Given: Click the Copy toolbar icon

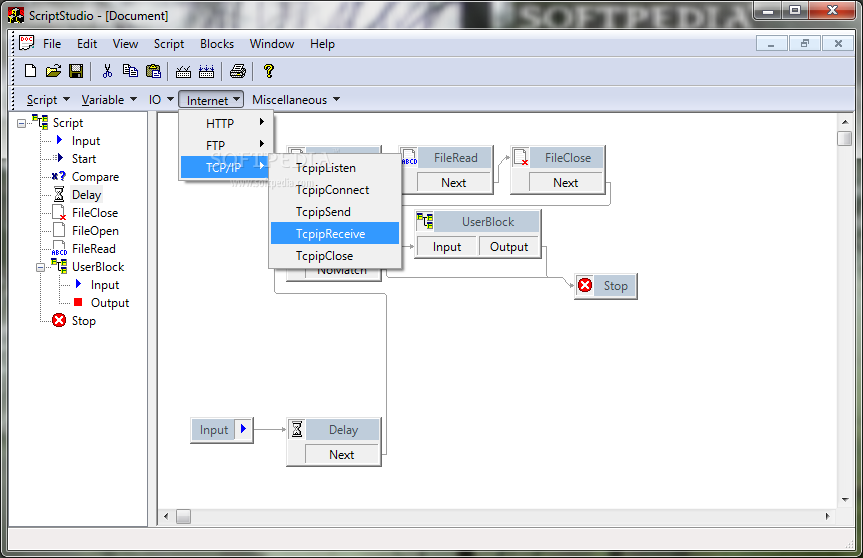Looking at the screenshot, I should [x=130, y=70].
